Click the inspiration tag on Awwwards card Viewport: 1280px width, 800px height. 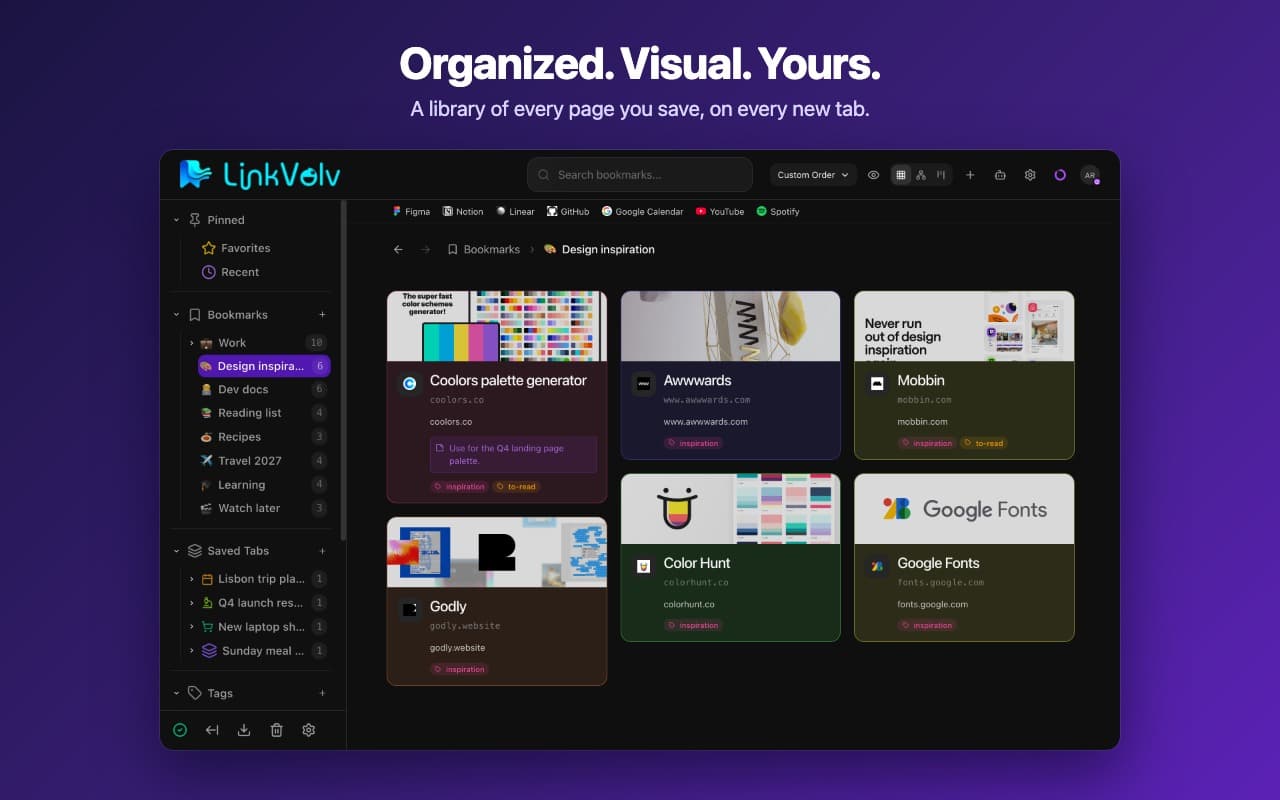(x=693, y=443)
